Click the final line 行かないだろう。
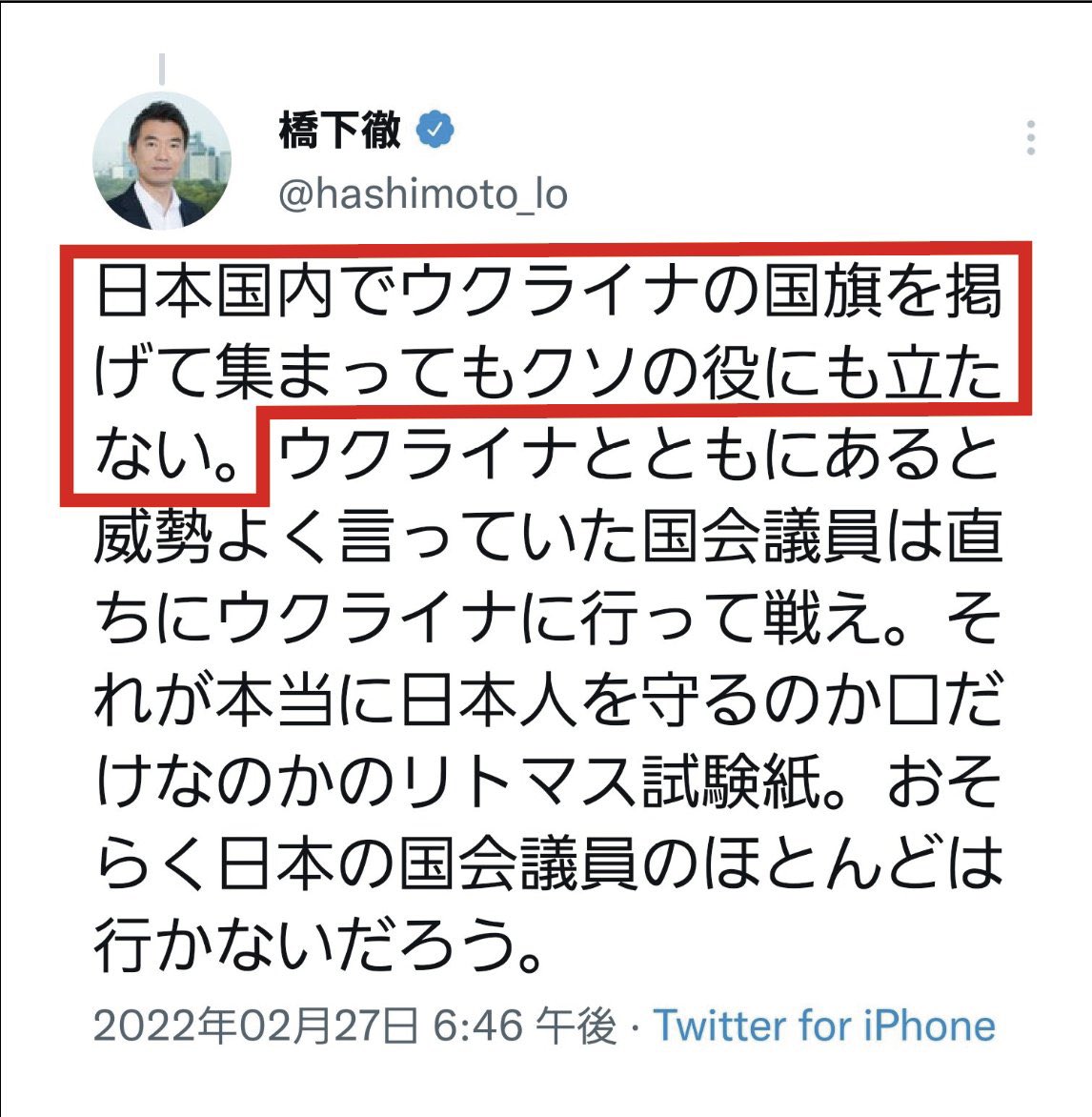Viewport: 1092px width, 1117px height. (319, 946)
